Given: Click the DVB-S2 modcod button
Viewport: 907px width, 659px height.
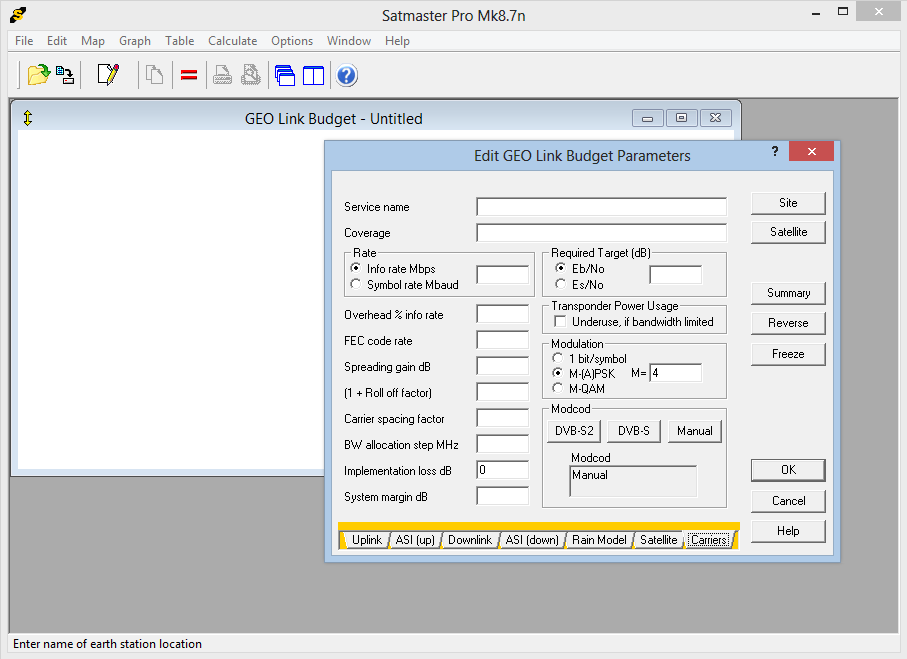Looking at the screenshot, I should (574, 432).
